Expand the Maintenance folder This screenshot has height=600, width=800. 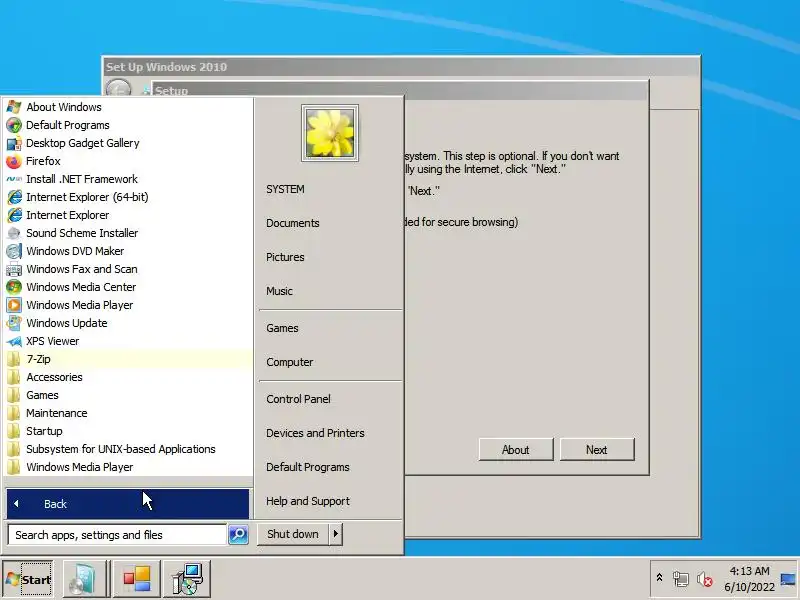click(x=129, y=413)
